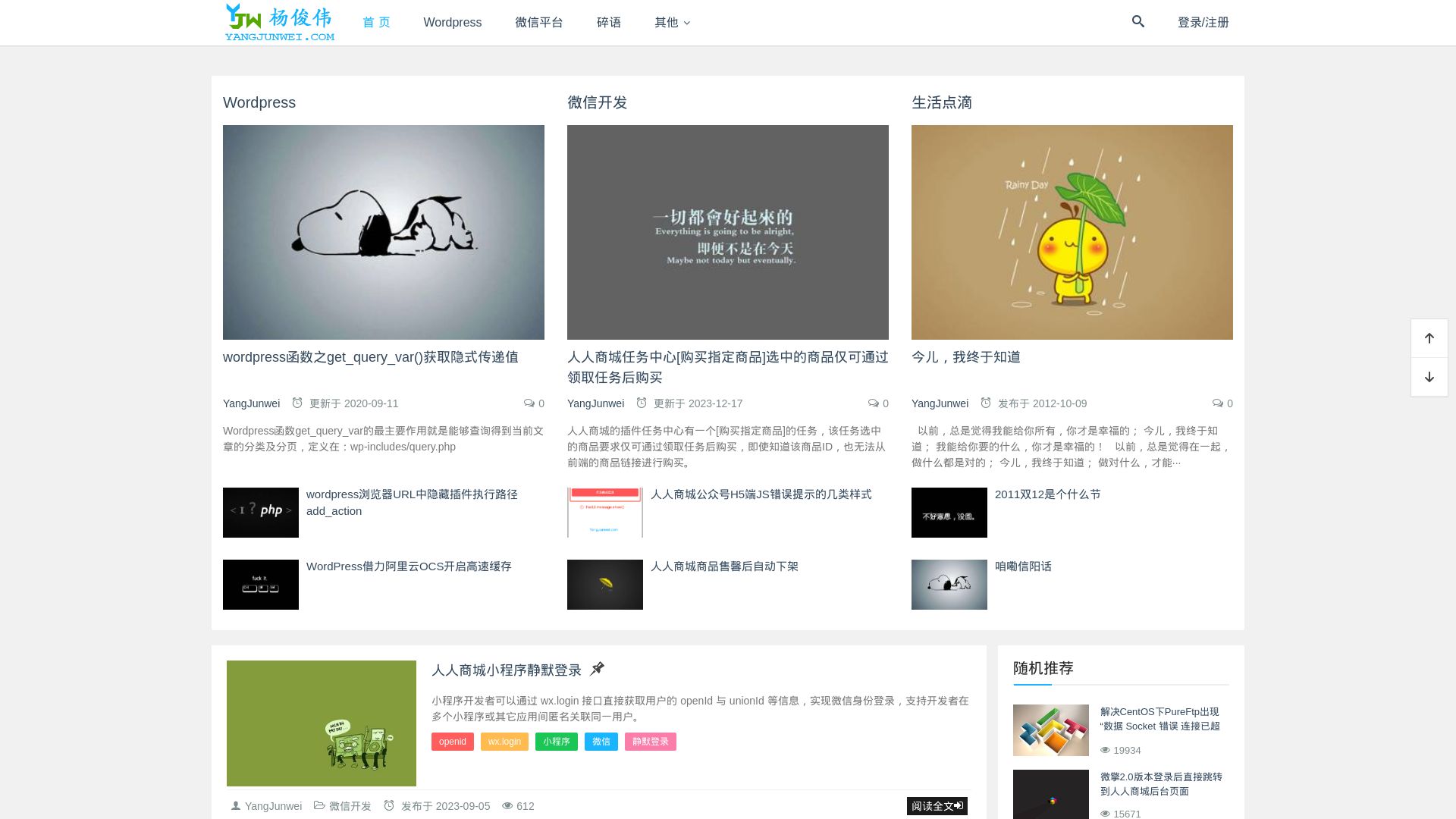The image size is (1456, 819).
Task: Click the YJW 杨俊伟 site logo
Action: (281, 22)
